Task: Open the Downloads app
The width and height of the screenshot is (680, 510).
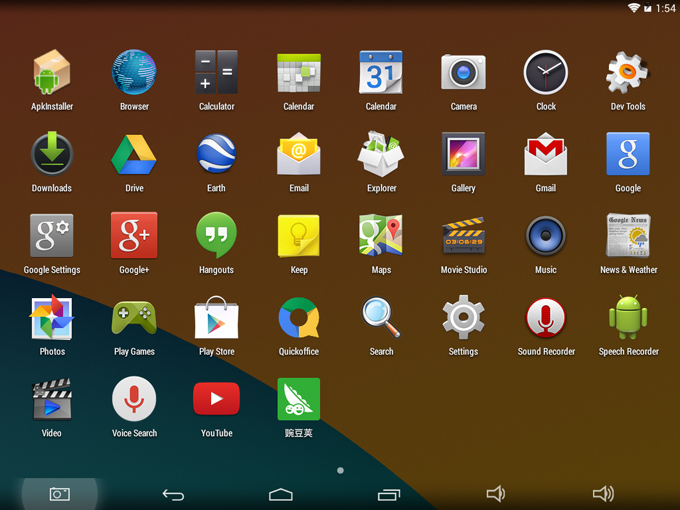Action: (x=52, y=154)
